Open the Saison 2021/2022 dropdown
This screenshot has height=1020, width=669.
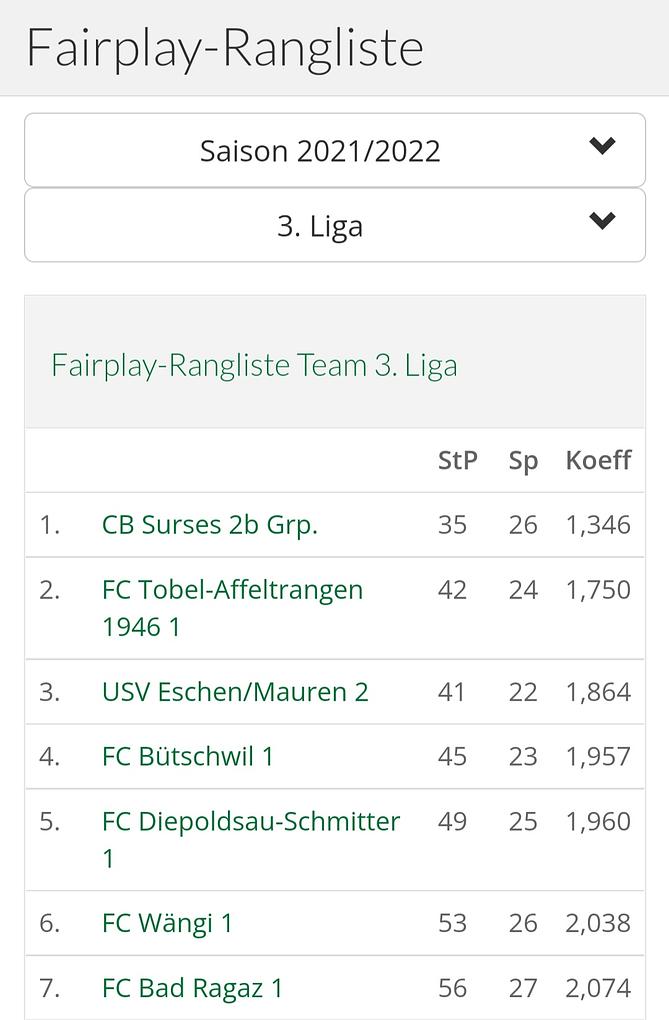click(320, 151)
